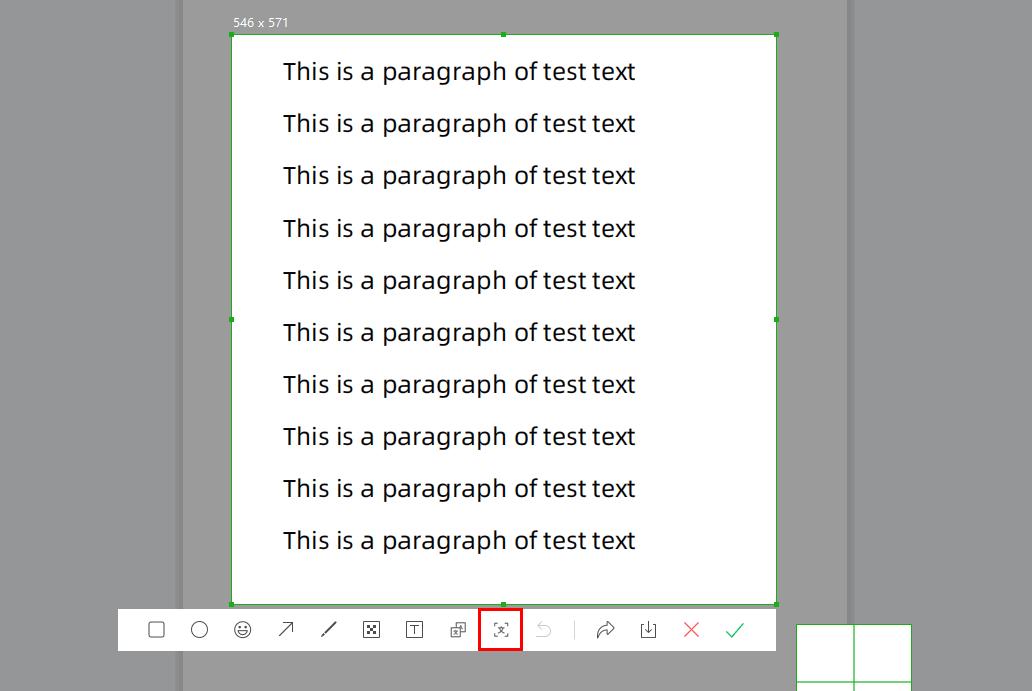The width and height of the screenshot is (1032, 691).
Task: Open the share export icon
Action: (x=606, y=630)
